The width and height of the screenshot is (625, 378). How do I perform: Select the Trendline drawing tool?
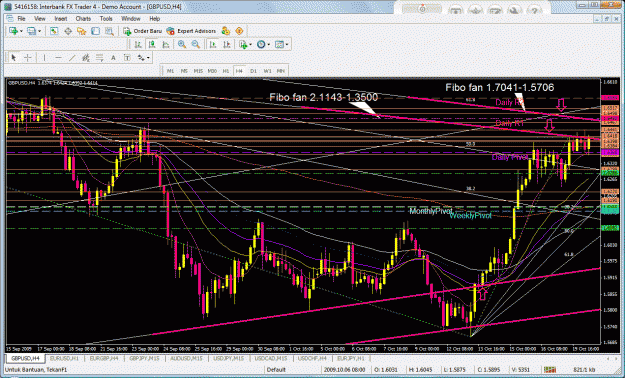(72, 58)
